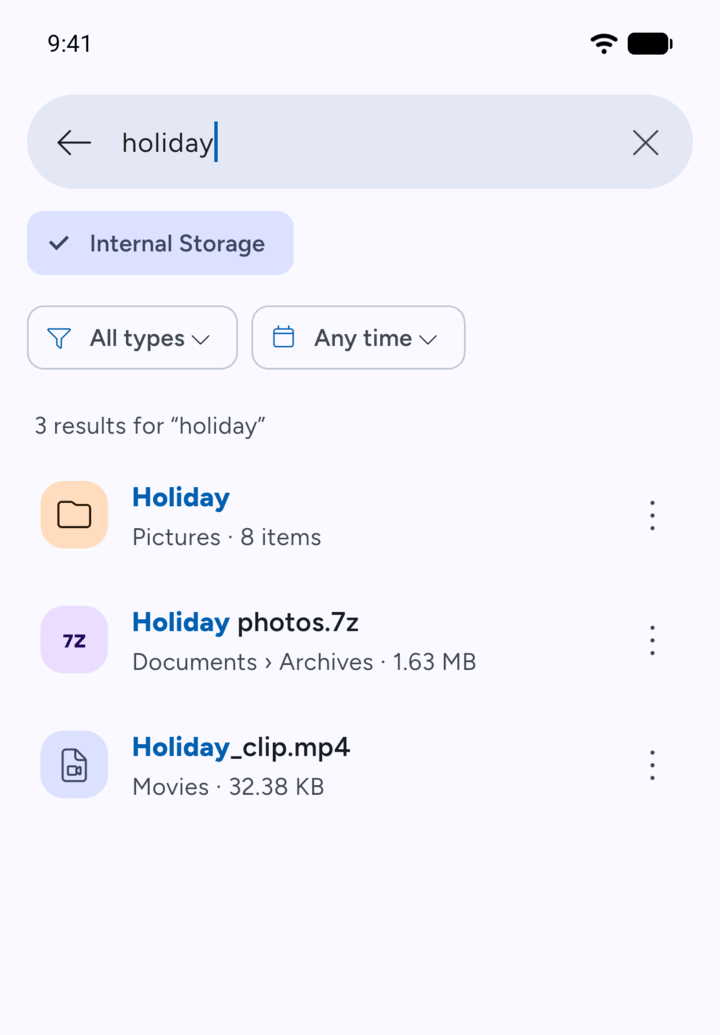Toggle the Internal Storage filter chip
Screen dimensions: 720x1035
160,243
